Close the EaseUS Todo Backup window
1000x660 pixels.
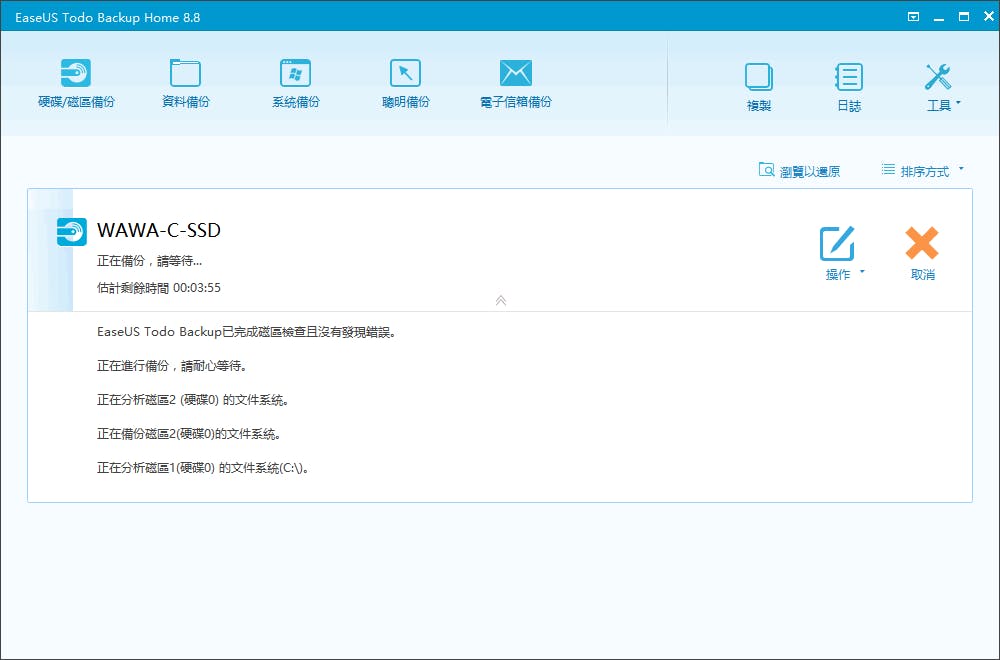pyautogui.click(x=989, y=17)
